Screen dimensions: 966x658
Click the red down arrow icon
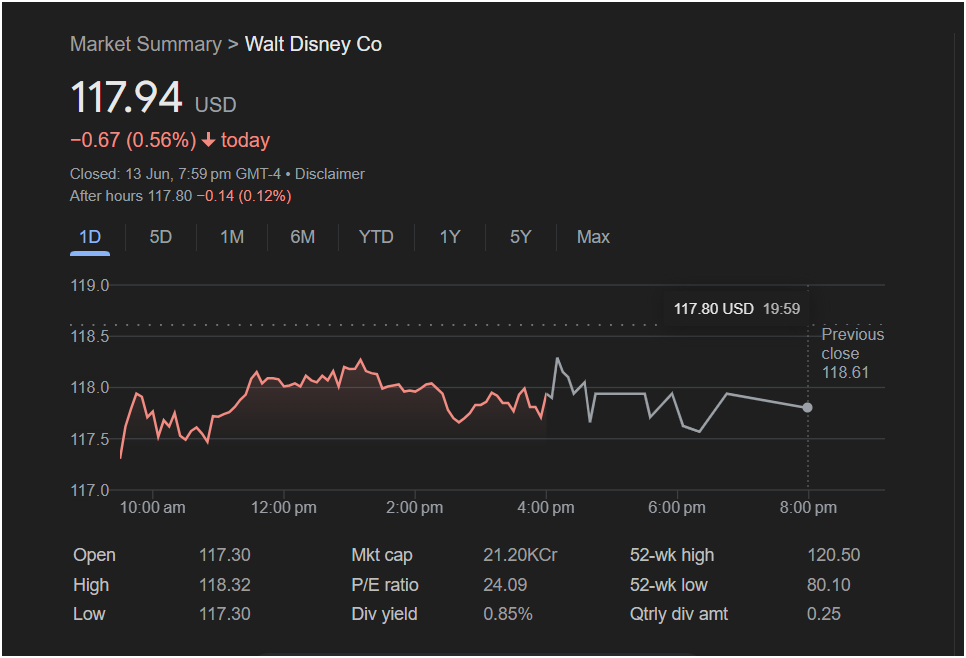tap(208, 140)
